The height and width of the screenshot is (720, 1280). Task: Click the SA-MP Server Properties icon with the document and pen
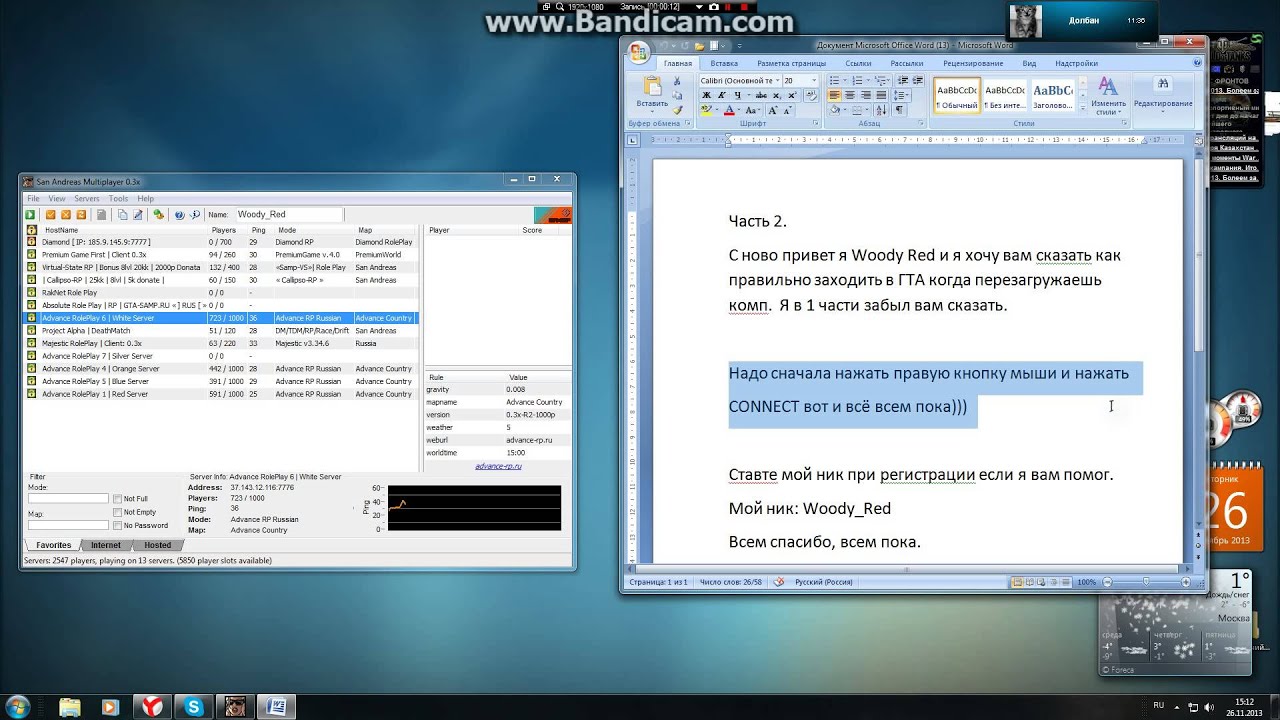(138, 215)
